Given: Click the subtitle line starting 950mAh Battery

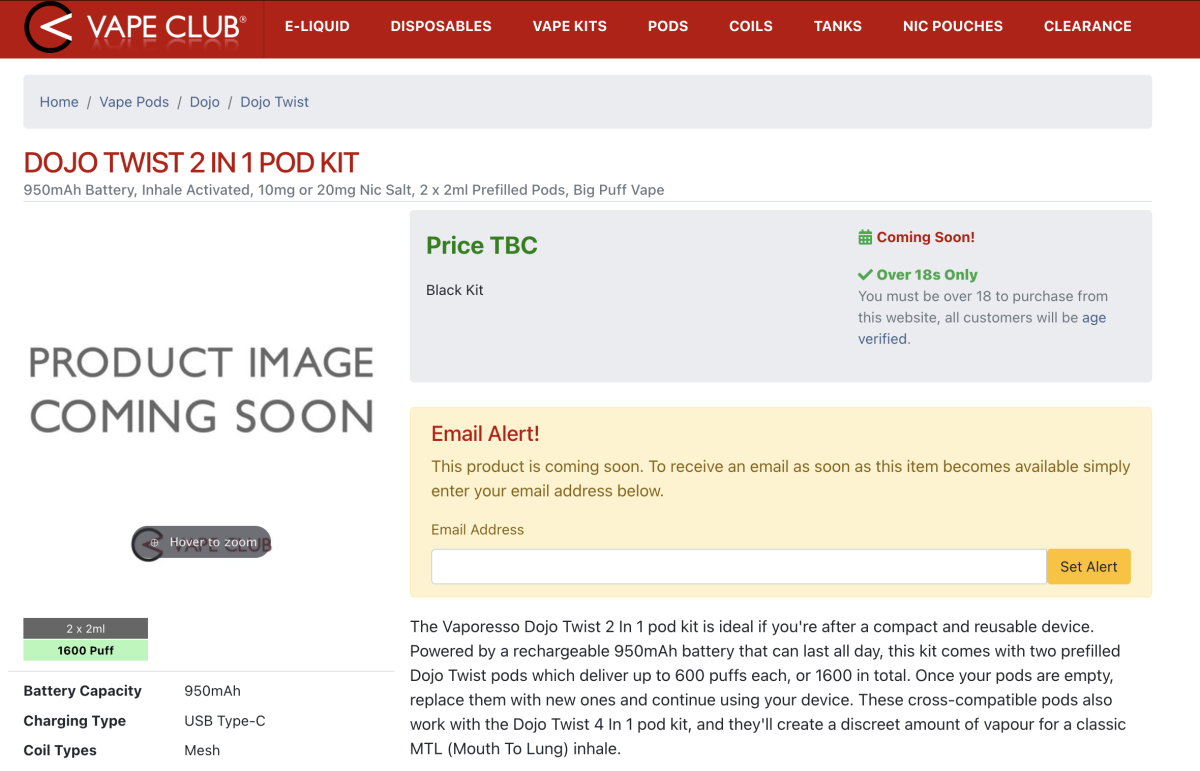Looking at the screenshot, I should 344,190.
